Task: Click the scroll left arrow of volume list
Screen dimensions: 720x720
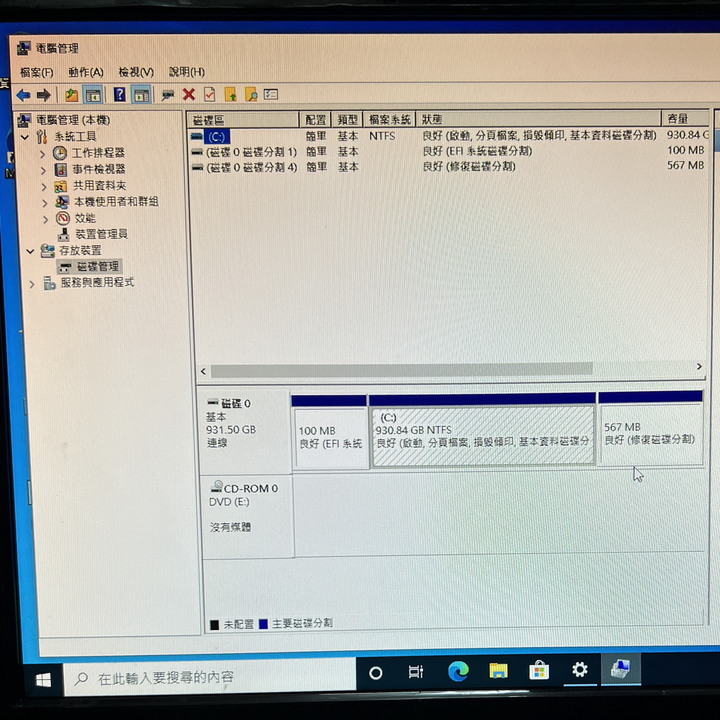Action: click(x=203, y=371)
